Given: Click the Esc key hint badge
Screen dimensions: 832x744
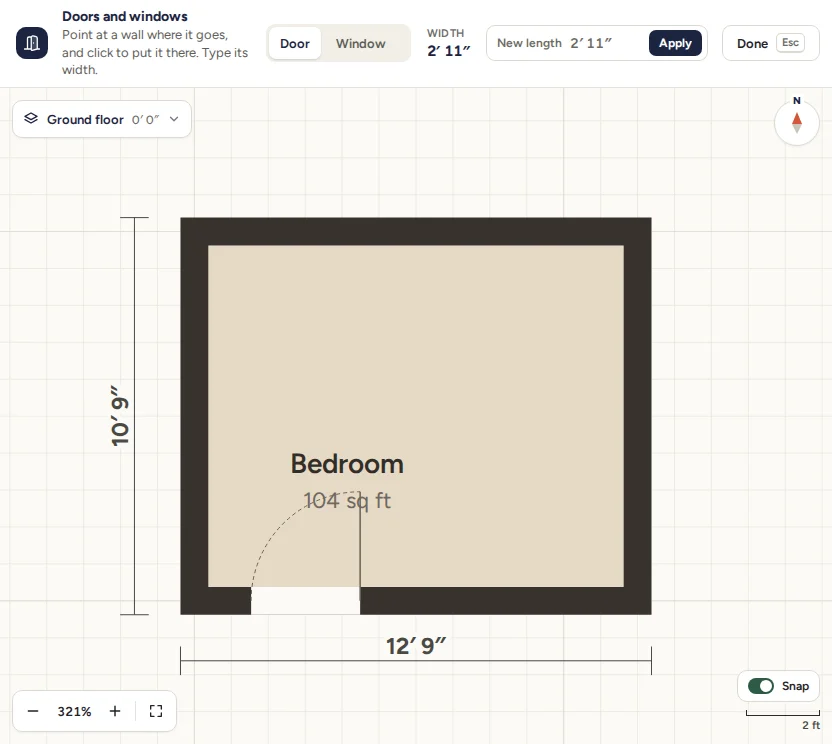Looking at the screenshot, I should pyautogui.click(x=790, y=42).
